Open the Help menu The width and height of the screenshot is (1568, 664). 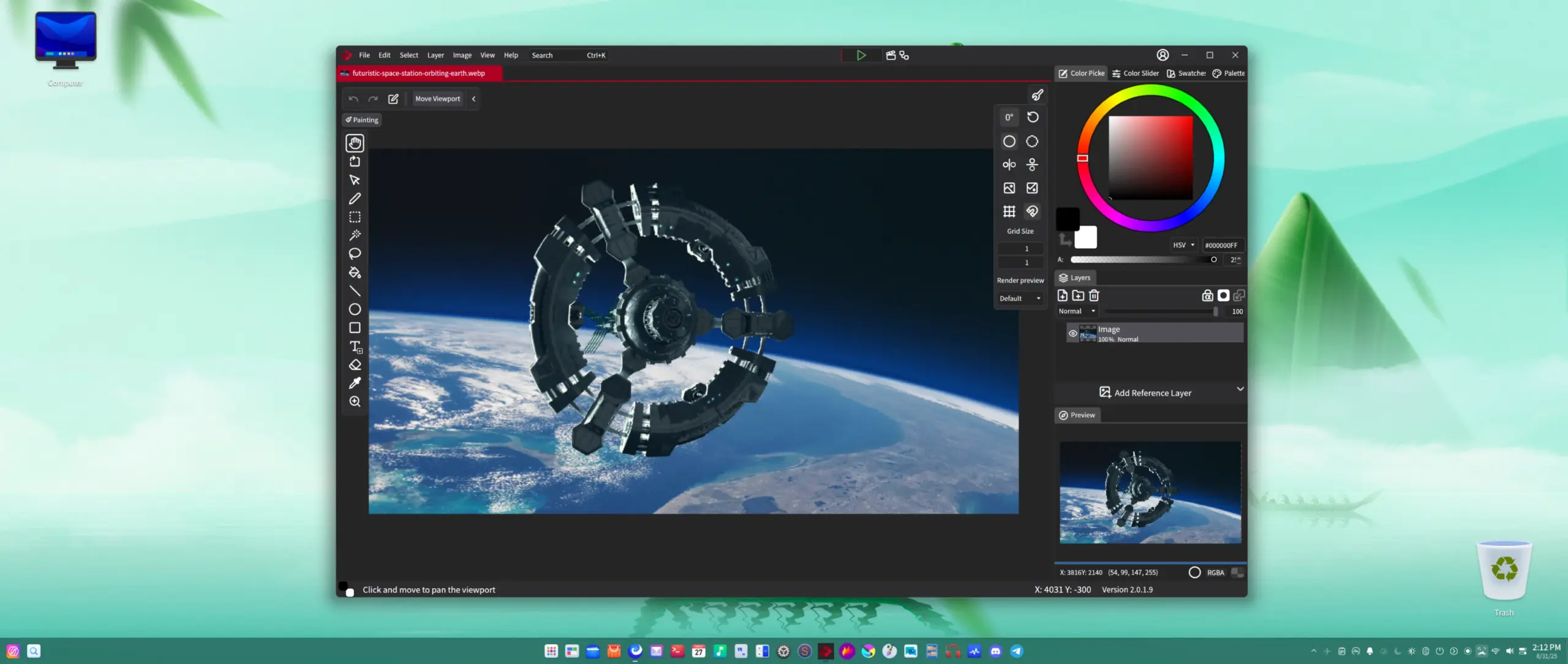511,55
